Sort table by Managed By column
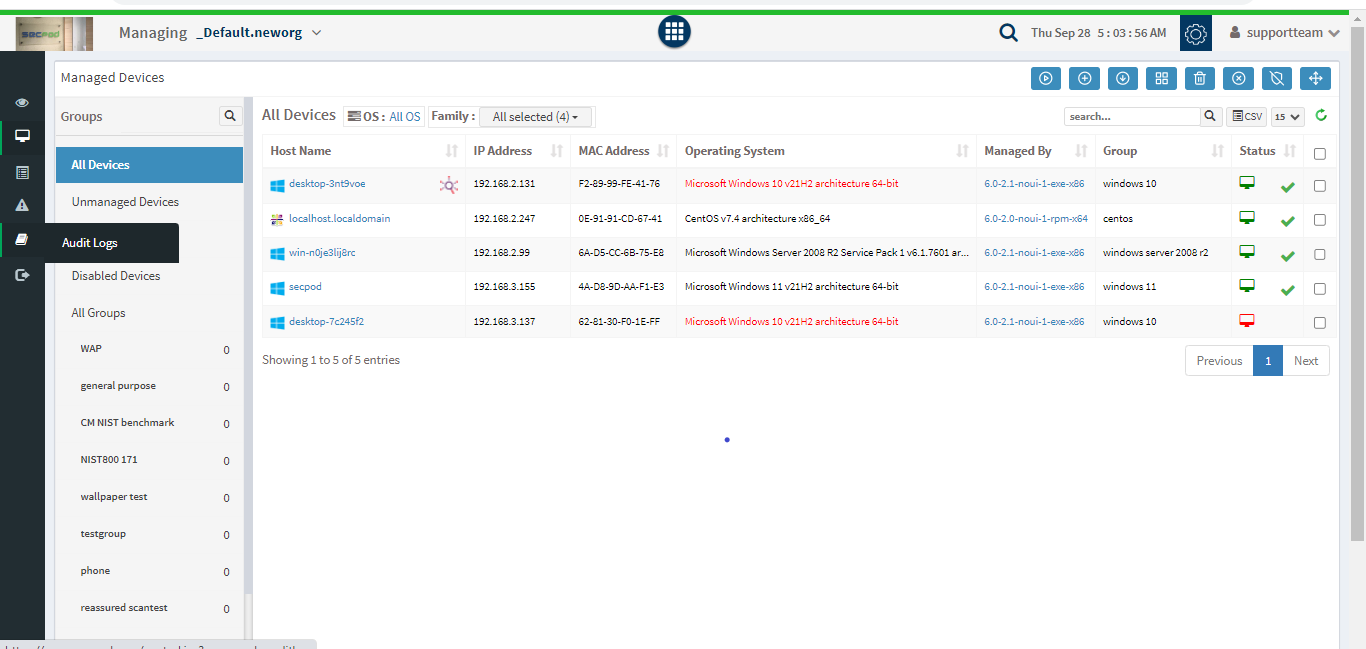The width and height of the screenshot is (1366, 649). click(x=1035, y=151)
